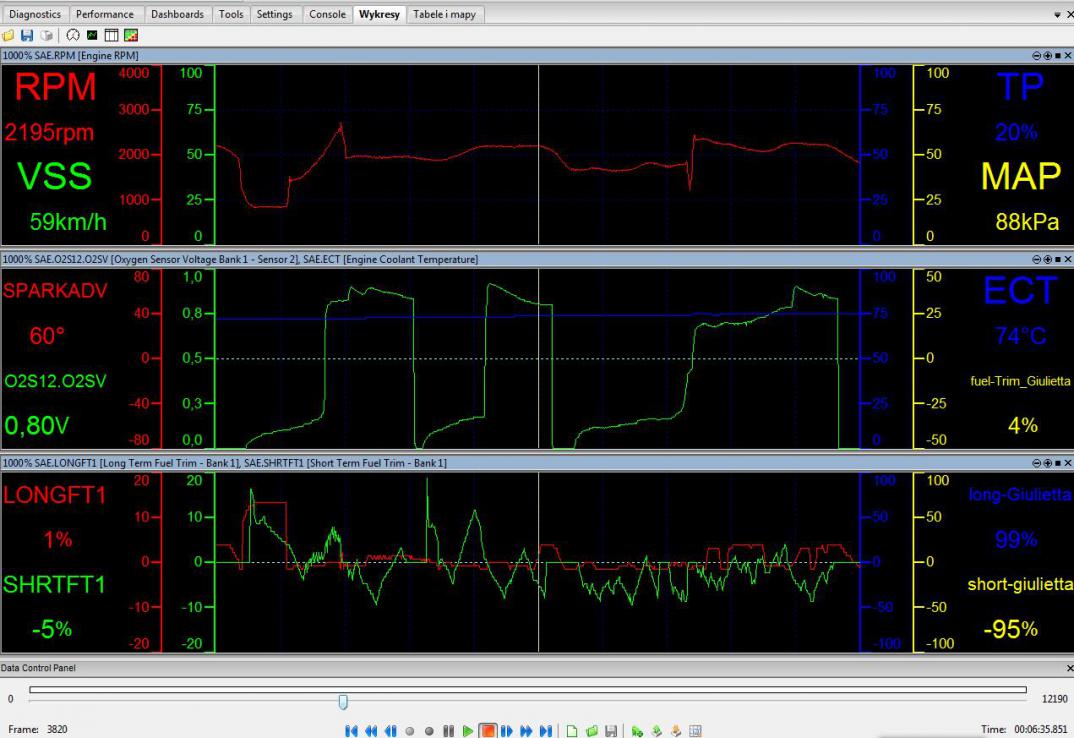Zoom in the Long Term Fuel Trim panel

[1047, 463]
